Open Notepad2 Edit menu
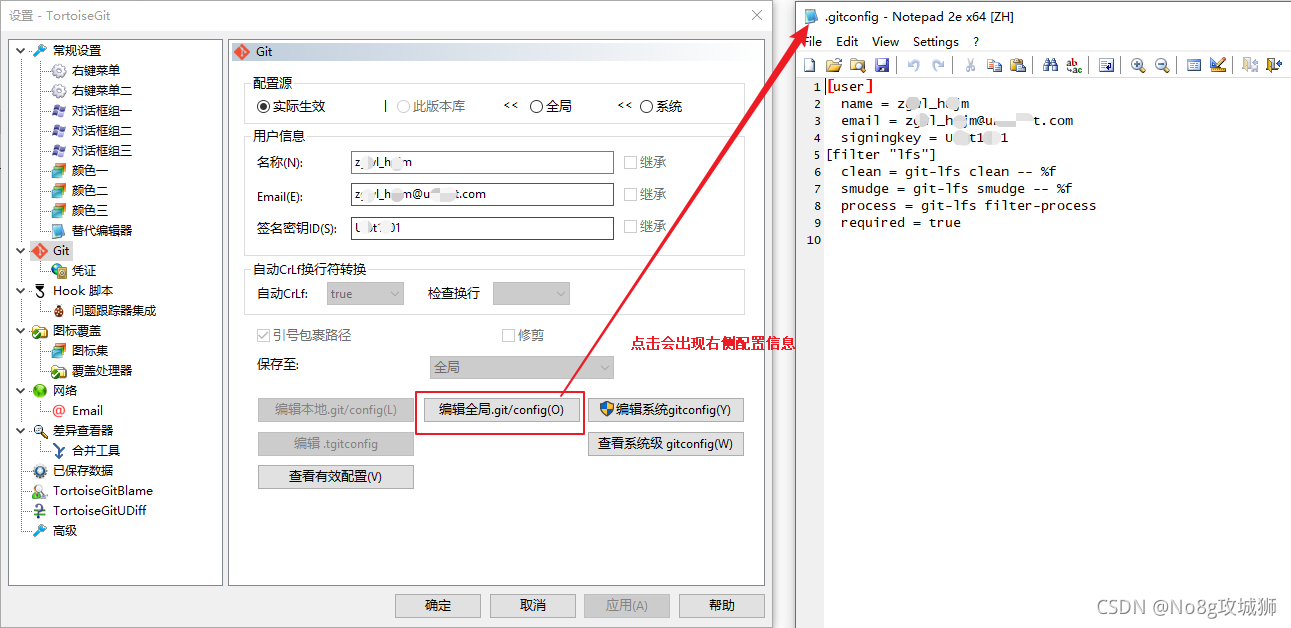Screen dimensions: 1291x628 click(847, 41)
